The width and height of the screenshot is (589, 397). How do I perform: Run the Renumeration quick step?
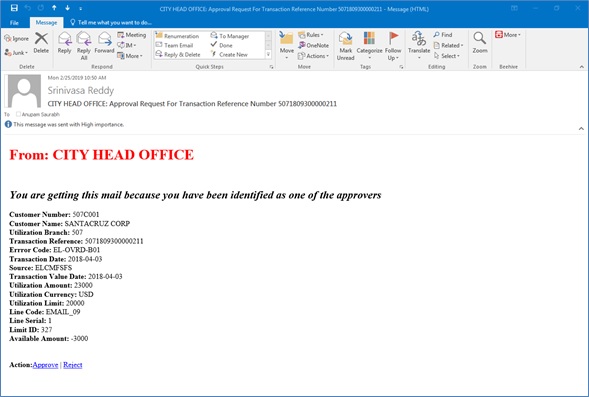pos(177,36)
